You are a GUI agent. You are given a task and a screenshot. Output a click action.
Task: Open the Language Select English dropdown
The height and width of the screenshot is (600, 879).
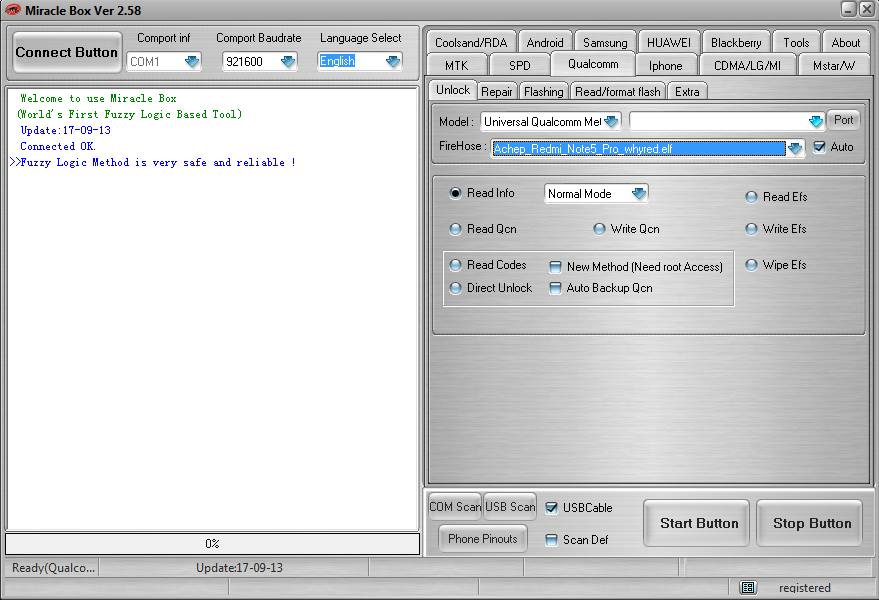click(393, 61)
